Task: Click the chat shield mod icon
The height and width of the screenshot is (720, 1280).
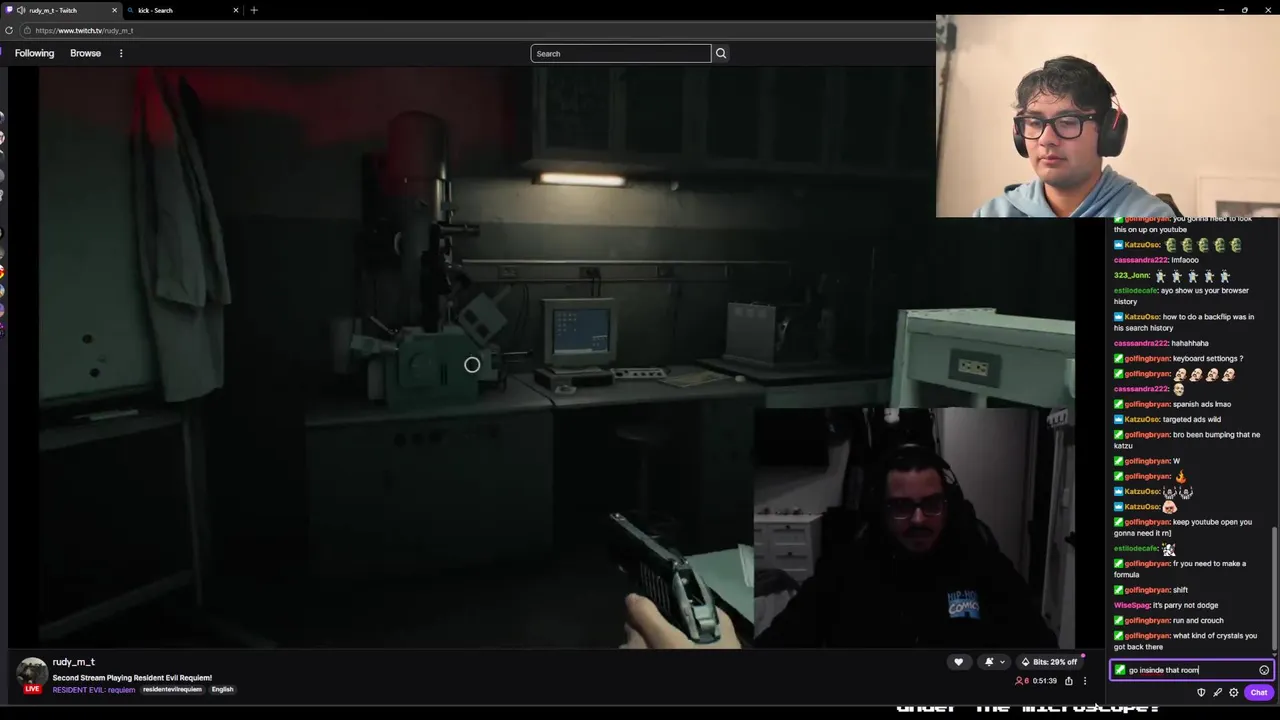Action: [x=1201, y=692]
